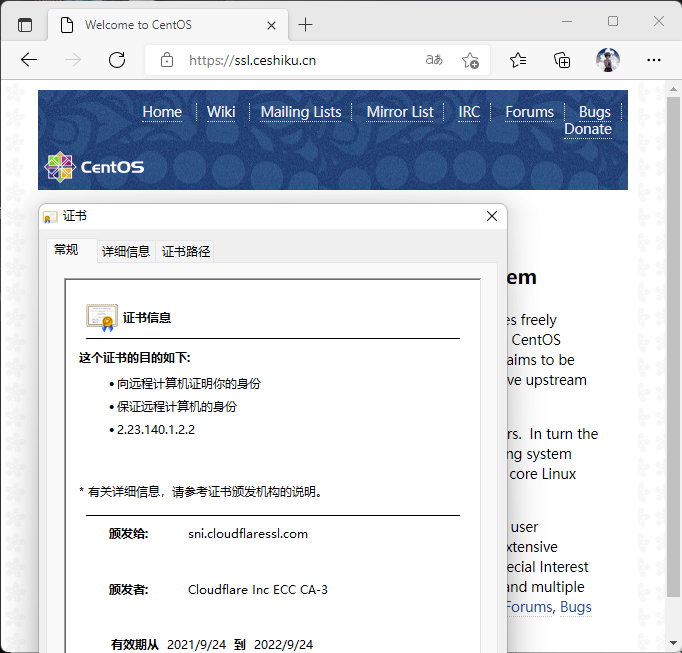This screenshot has height=653, width=682.
Task: Click the 2022/9/24 expiry date
Action: point(283,644)
